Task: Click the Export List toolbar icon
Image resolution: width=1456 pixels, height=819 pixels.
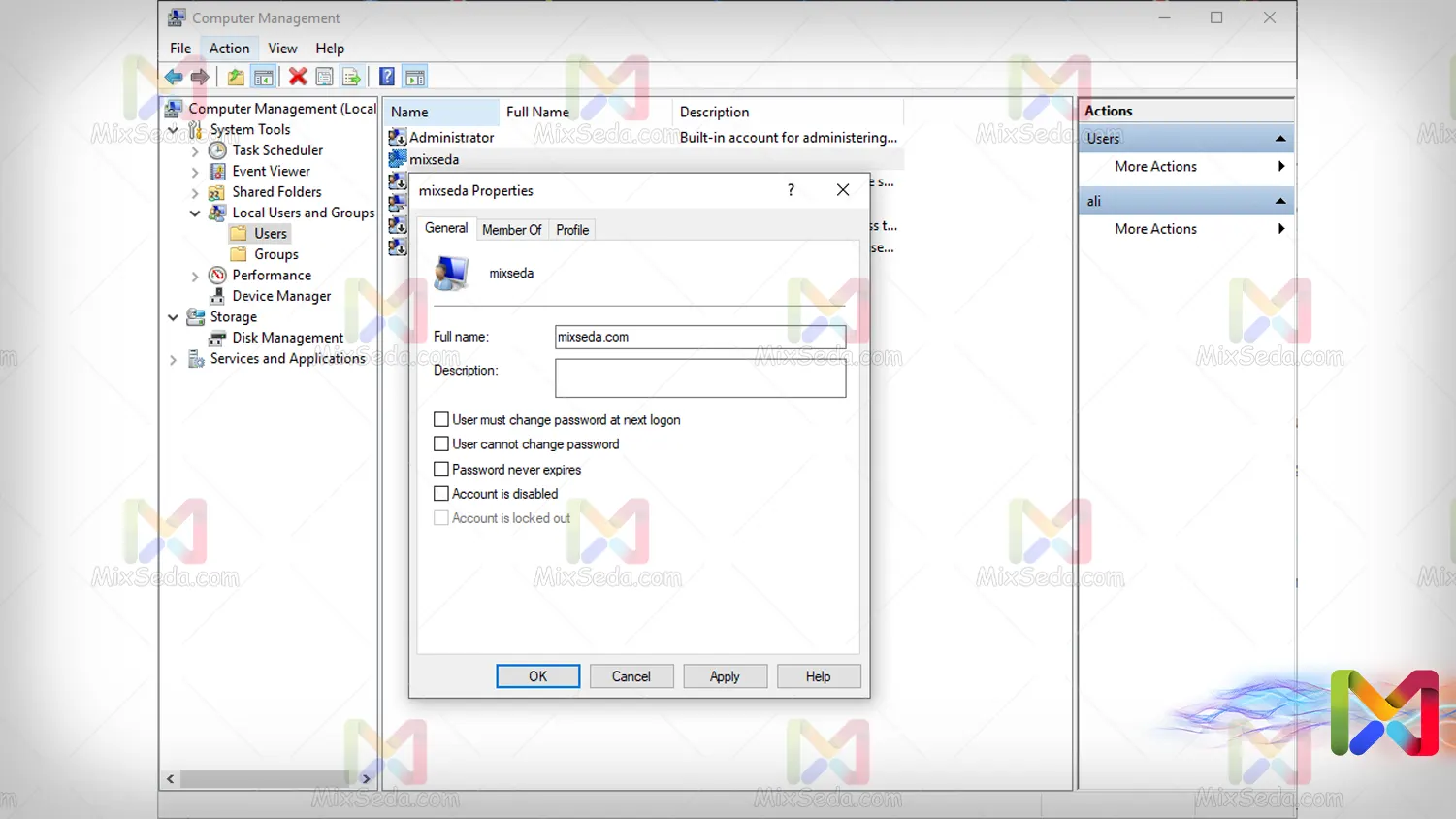Action: tap(351, 77)
